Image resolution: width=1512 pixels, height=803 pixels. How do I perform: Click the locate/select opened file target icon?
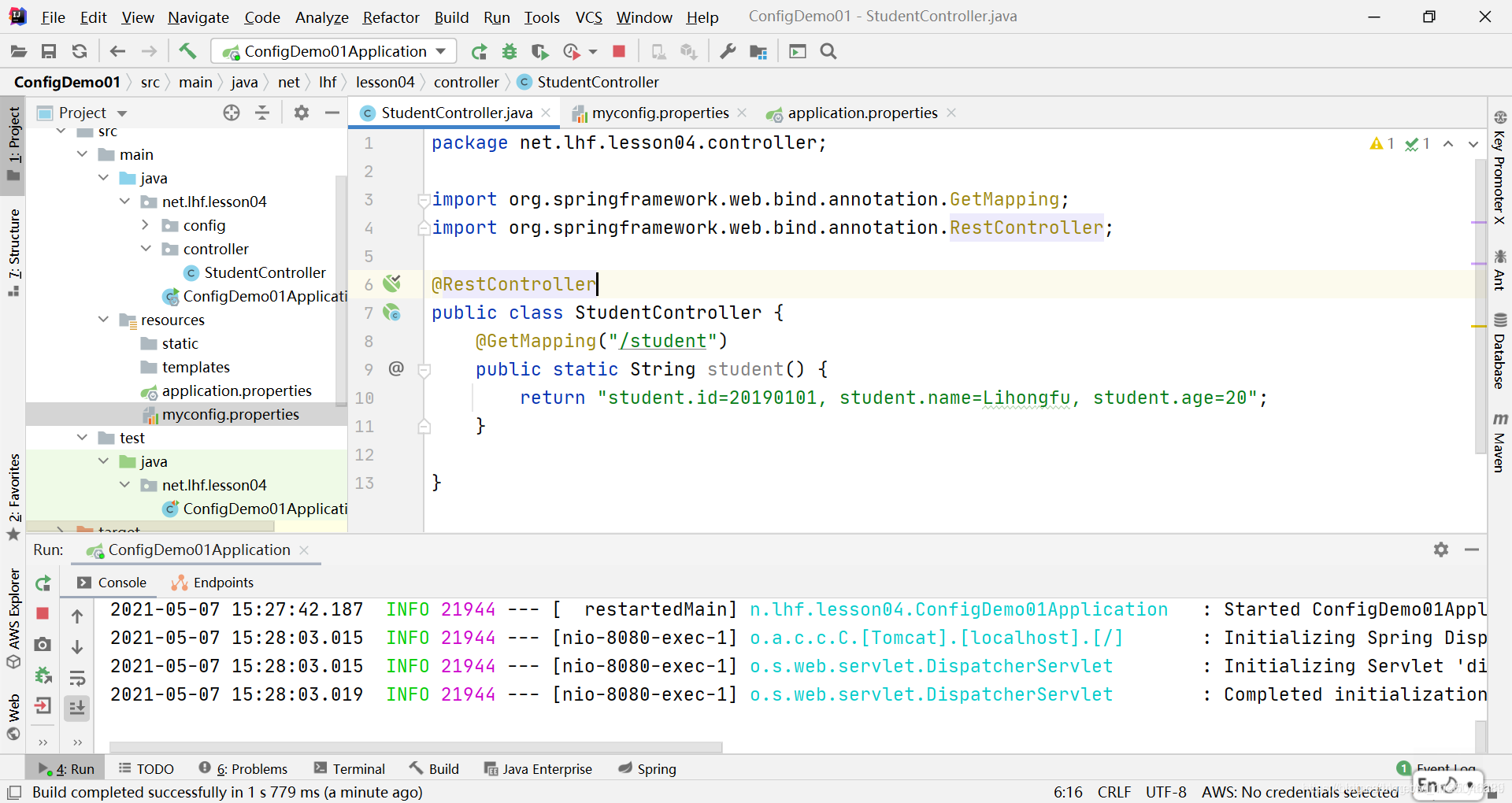[x=232, y=113]
